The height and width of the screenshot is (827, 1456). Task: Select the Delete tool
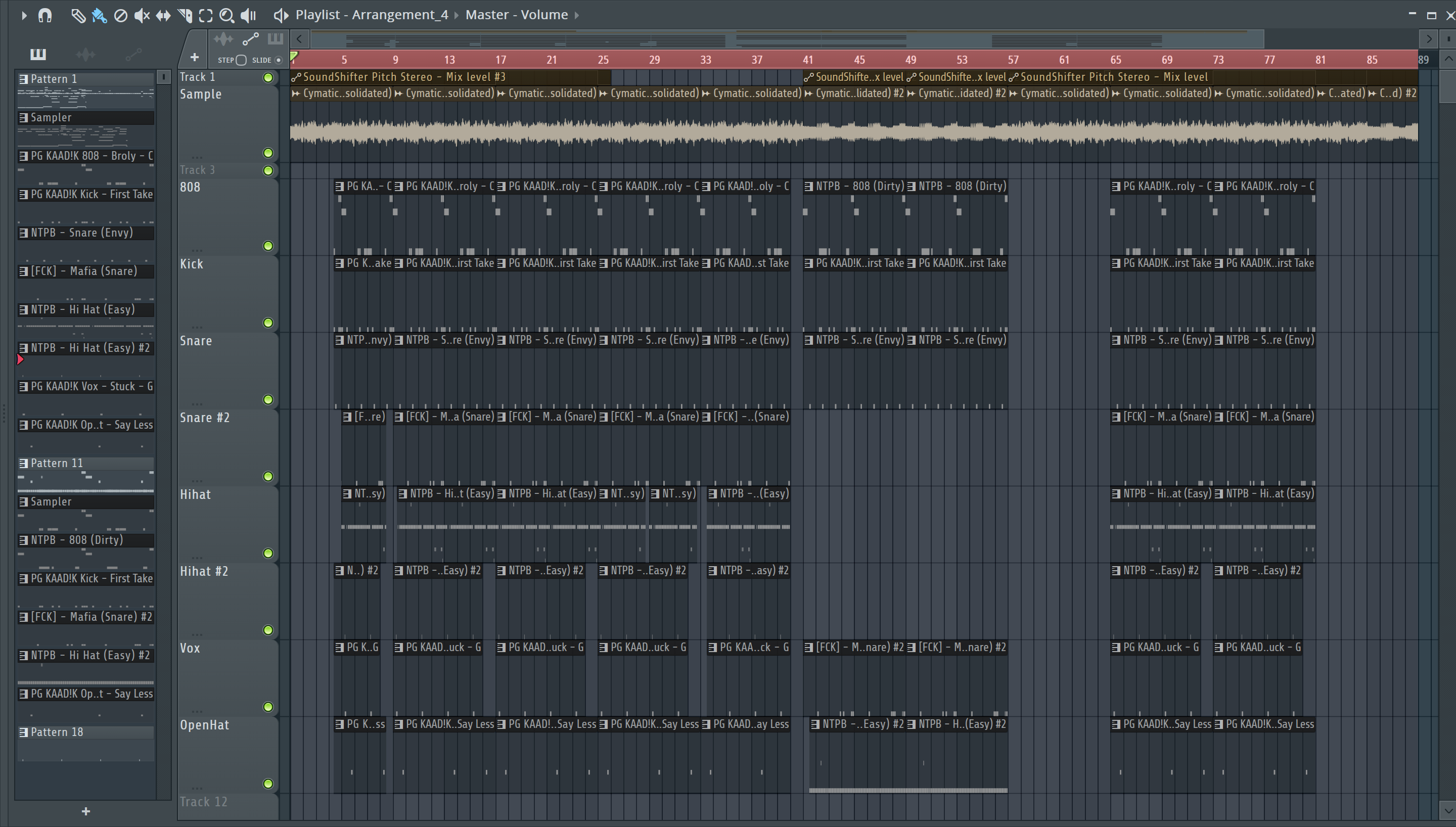point(120,15)
